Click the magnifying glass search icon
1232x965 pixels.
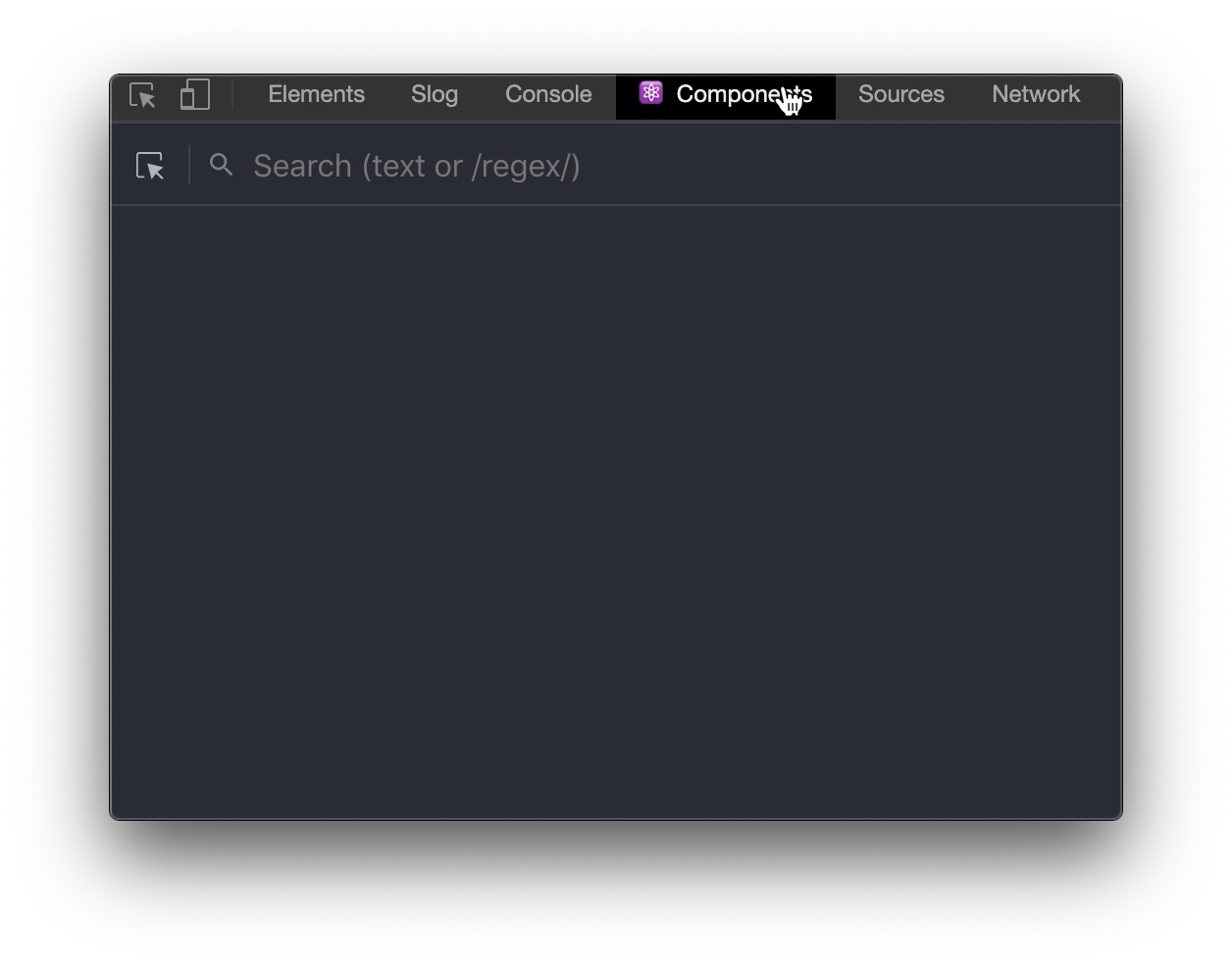pyautogui.click(x=220, y=164)
